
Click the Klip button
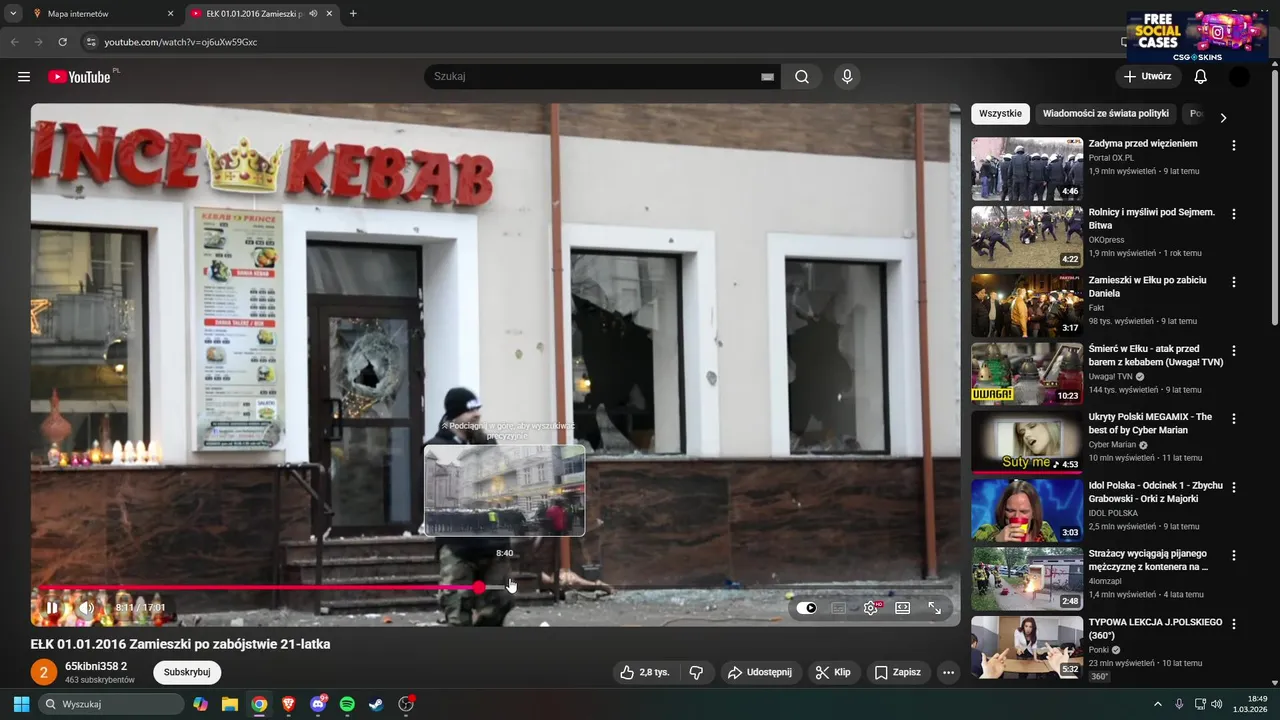point(832,672)
